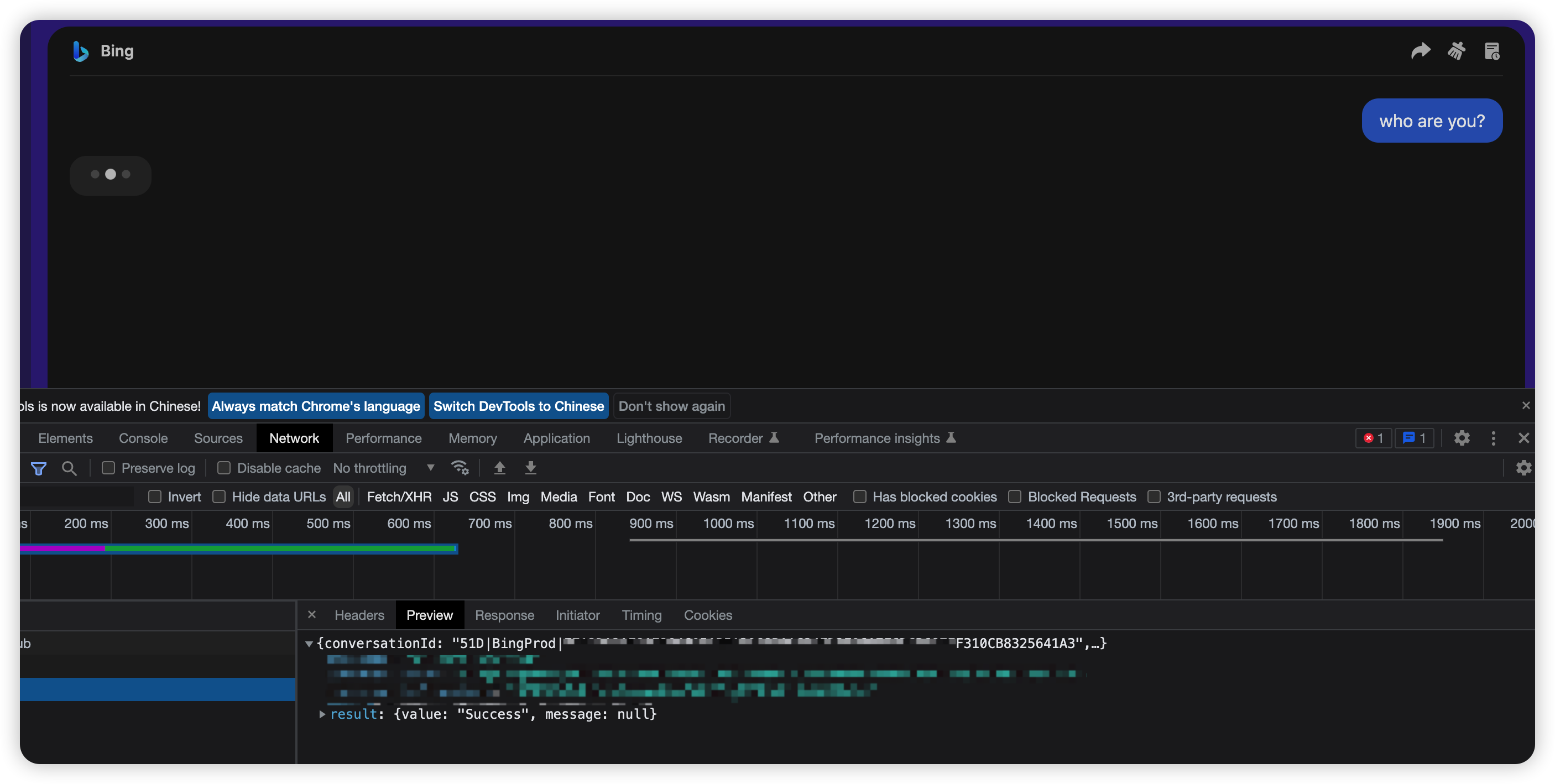Dismiss notification with Don't show again

pos(671,406)
